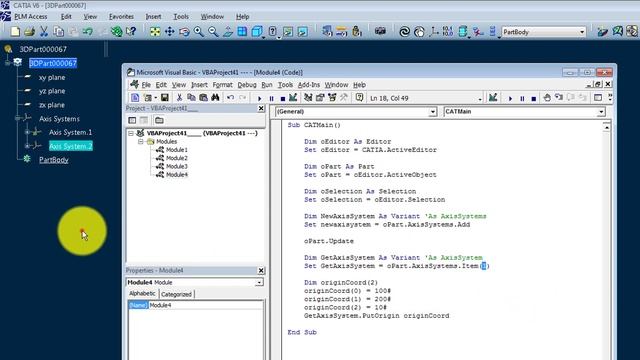
Task: Click the Break pause button in VBA toolbar
Action: (271, 98)
